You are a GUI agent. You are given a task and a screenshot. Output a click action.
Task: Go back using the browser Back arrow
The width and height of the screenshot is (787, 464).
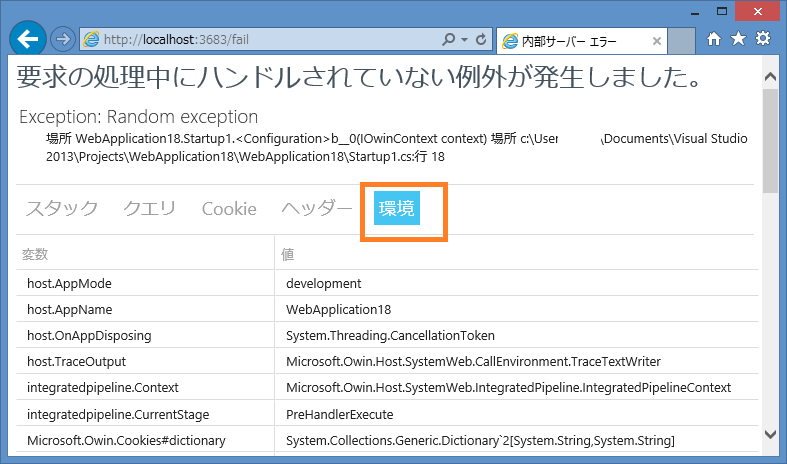coord(28,39)
